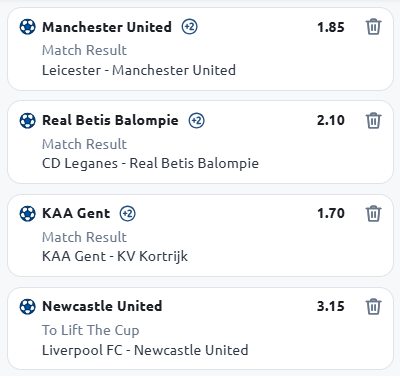Remove Real Betis Balompie bet with trash icon
The height and width of the screenshot is (376, 400).
point(373,120)
